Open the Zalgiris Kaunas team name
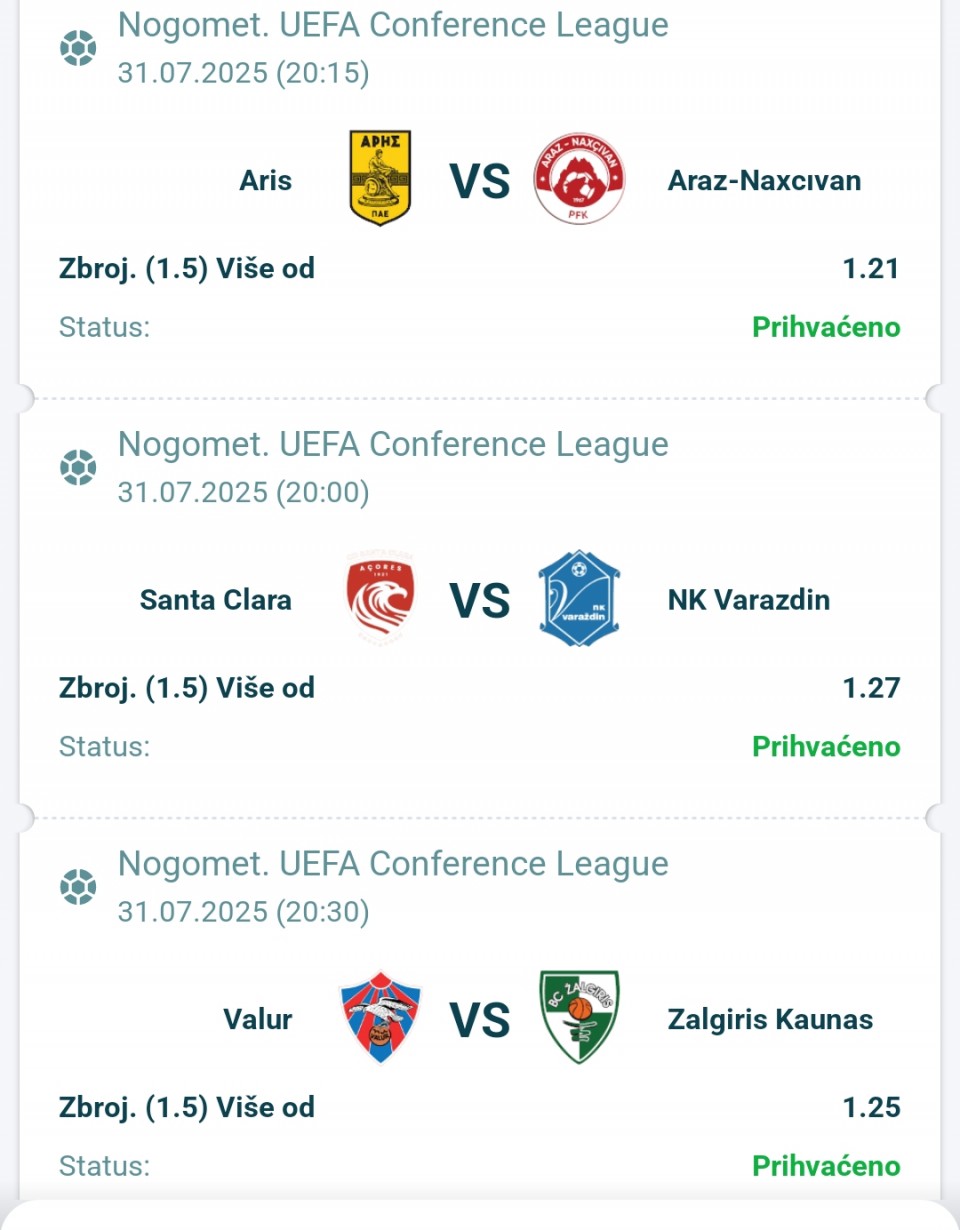 tap(770, 1019)
